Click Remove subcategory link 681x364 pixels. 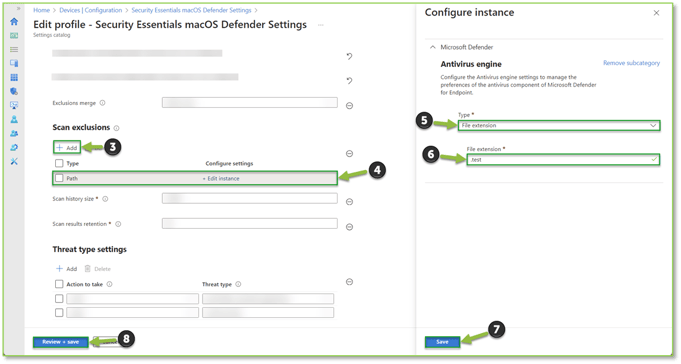[631, 63]
